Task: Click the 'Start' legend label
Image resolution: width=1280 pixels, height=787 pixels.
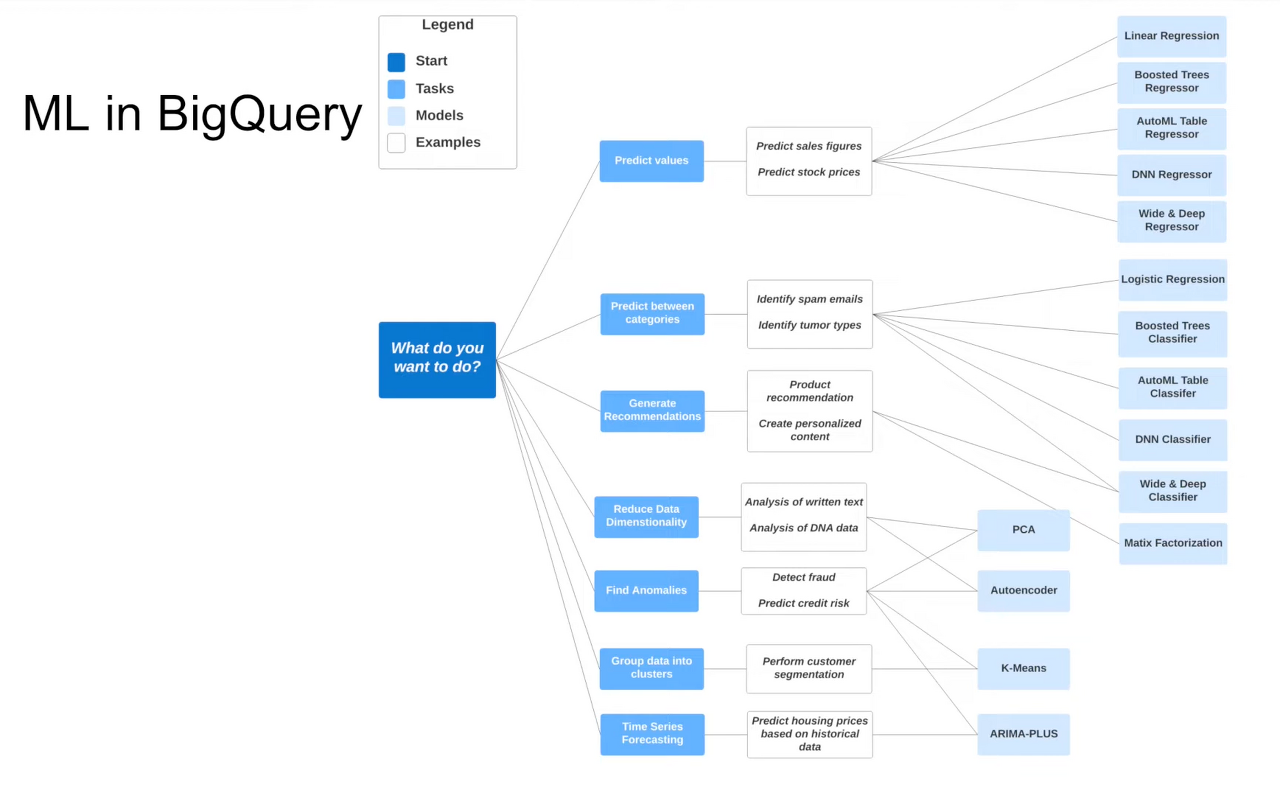Action: [431, 61]
